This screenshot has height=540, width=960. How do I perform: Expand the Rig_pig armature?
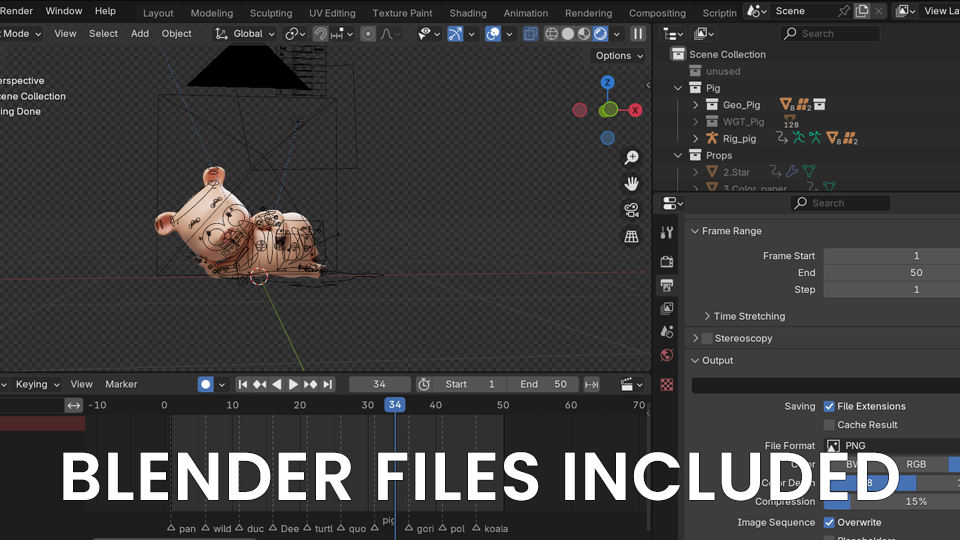click(696, 138)
